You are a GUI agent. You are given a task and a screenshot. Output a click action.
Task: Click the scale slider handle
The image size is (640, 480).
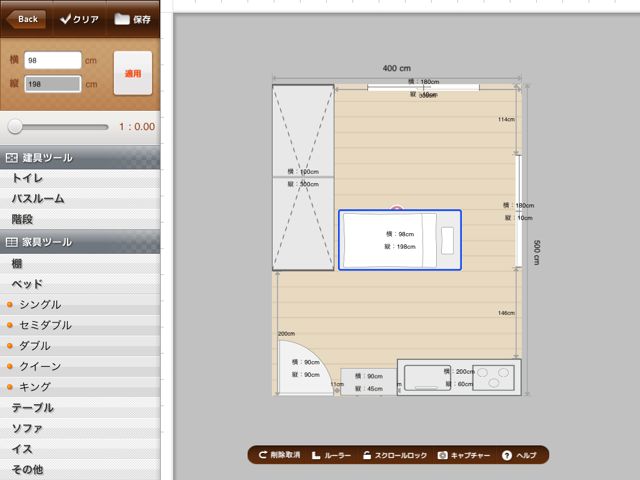click(15, 127)
